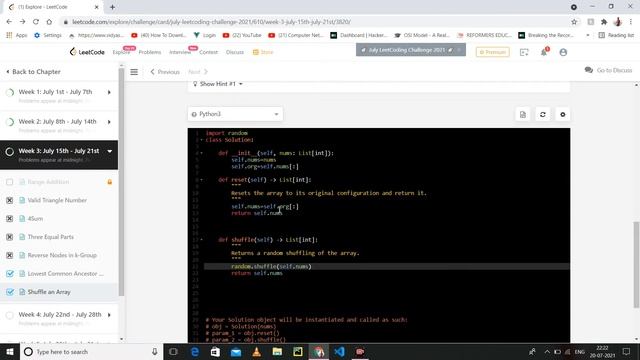Open Task View on the taskbar

pyautogui.click(x=173, y=352)
